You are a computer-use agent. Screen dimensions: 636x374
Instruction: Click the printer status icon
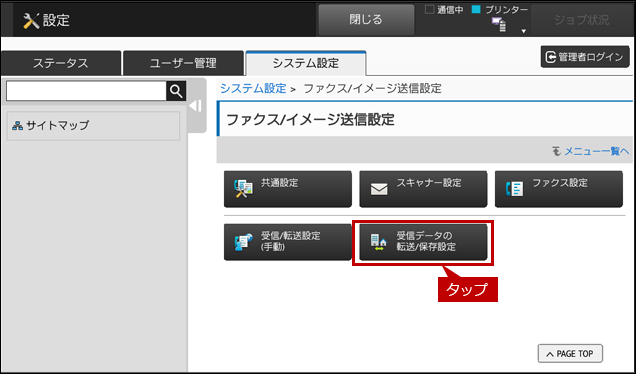pos(499,25)
